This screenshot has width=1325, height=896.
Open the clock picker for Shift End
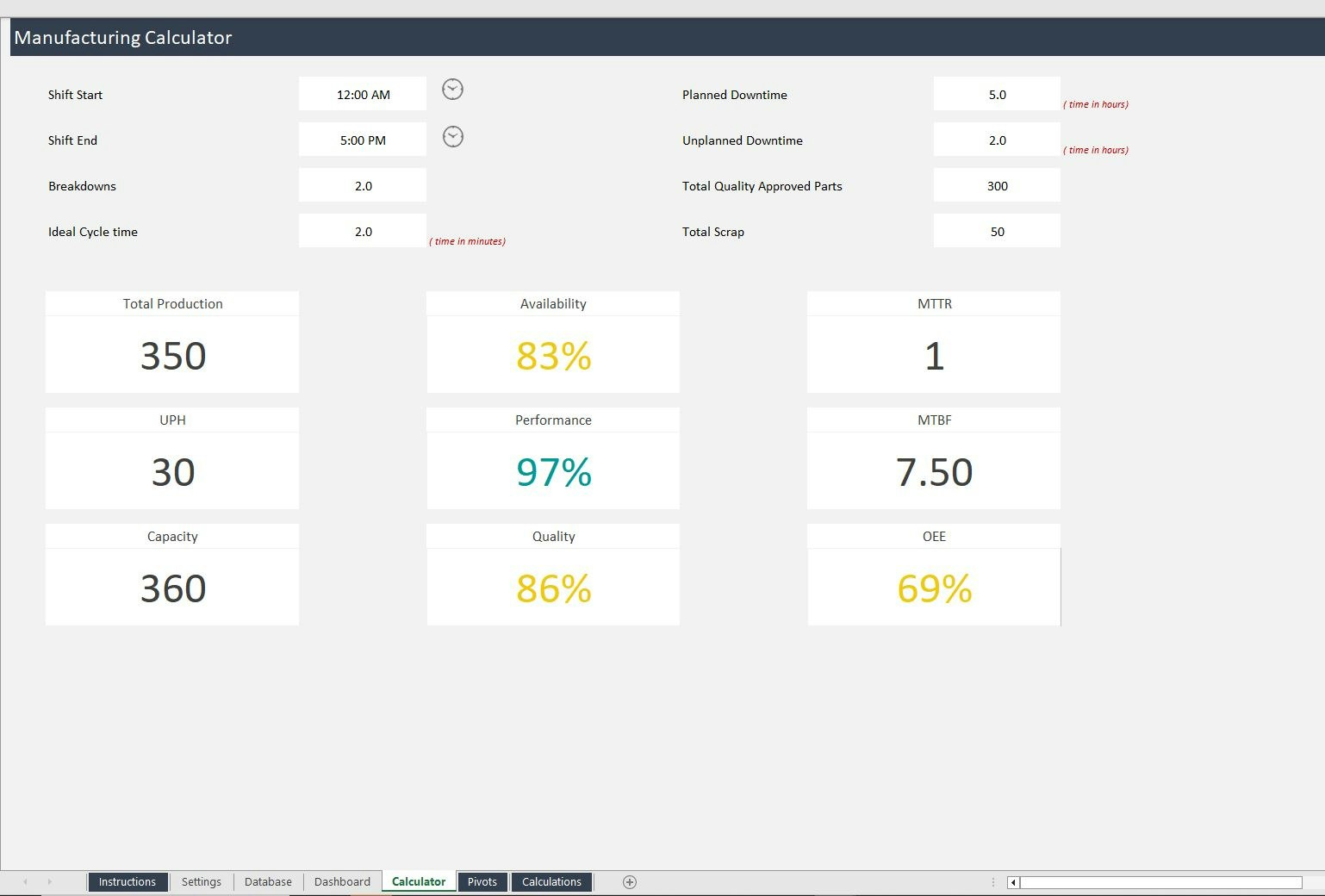click(452, 136)
